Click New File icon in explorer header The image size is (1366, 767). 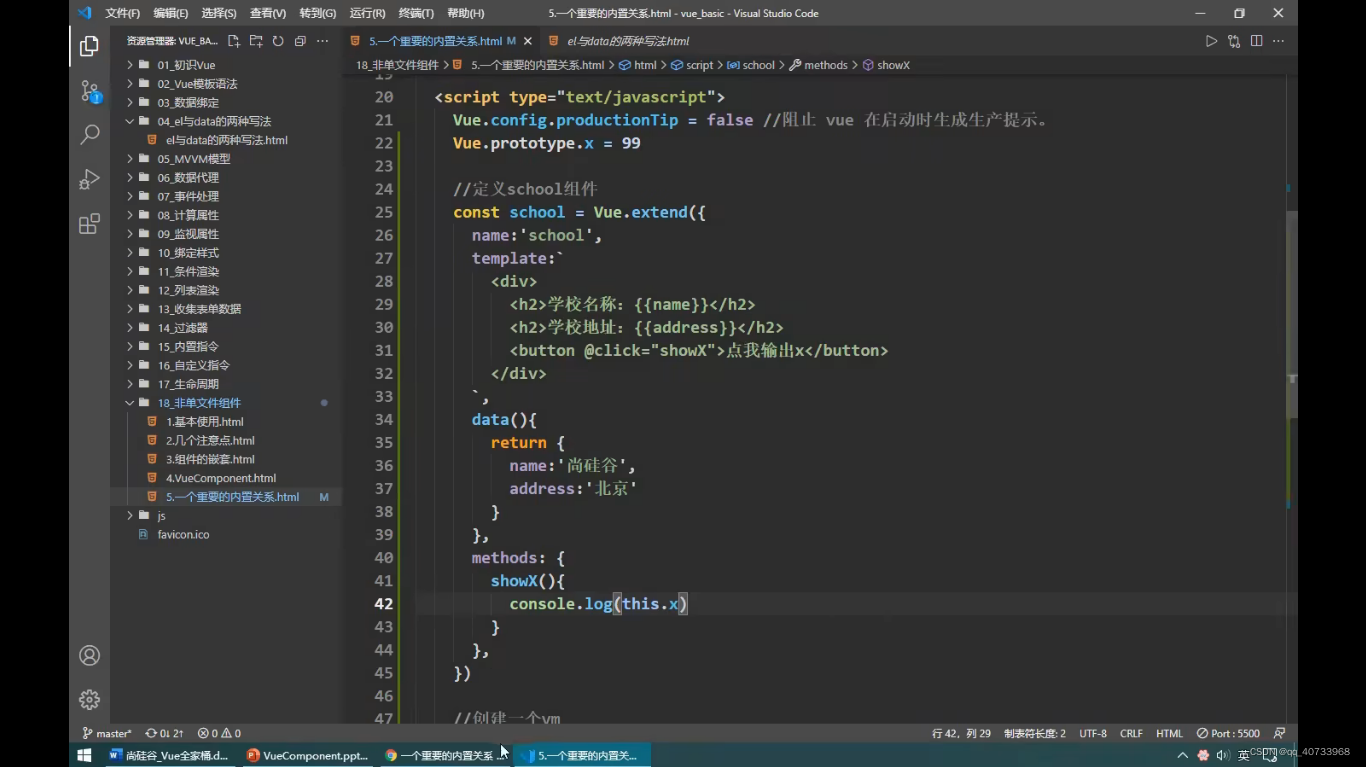click(234, 41)
